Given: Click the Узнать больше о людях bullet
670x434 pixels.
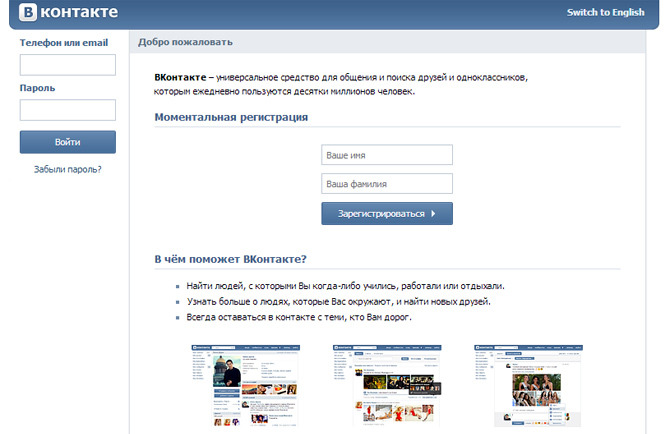Looking at the screenshot, I should [x=338, y=302].
